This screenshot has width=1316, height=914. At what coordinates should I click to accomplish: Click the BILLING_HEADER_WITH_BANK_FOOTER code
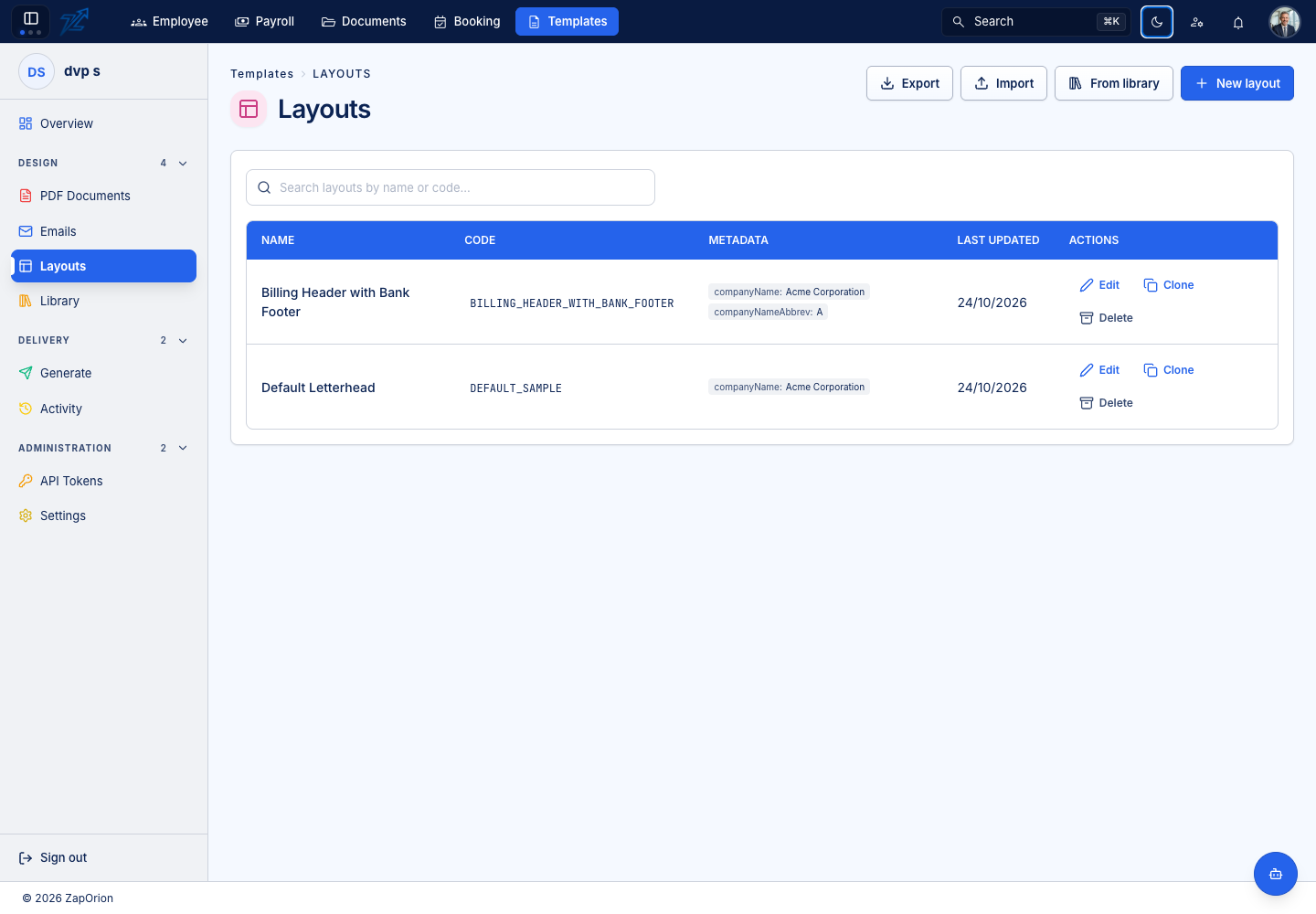(x=572, y=303)
